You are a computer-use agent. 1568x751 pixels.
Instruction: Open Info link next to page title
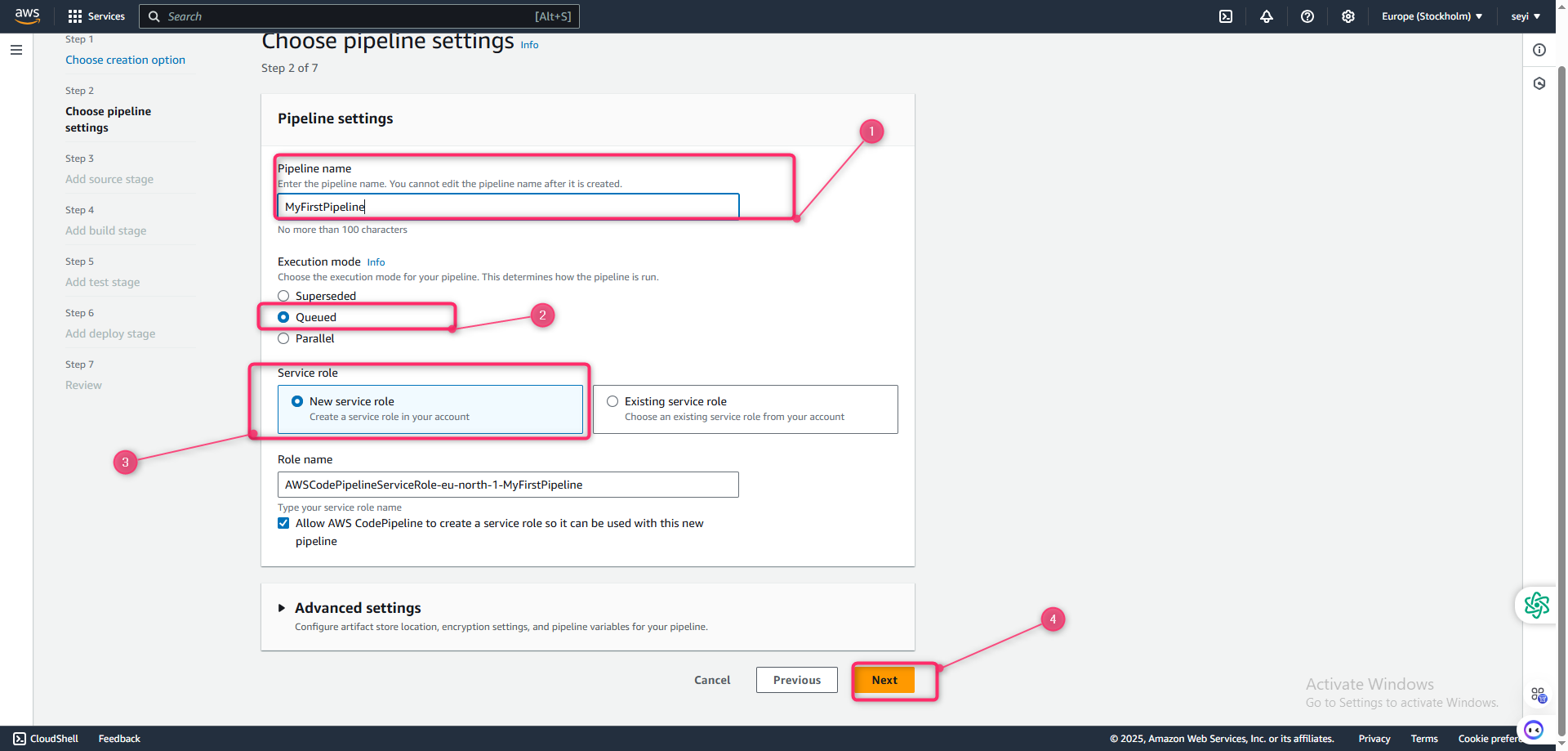(529, 45)
